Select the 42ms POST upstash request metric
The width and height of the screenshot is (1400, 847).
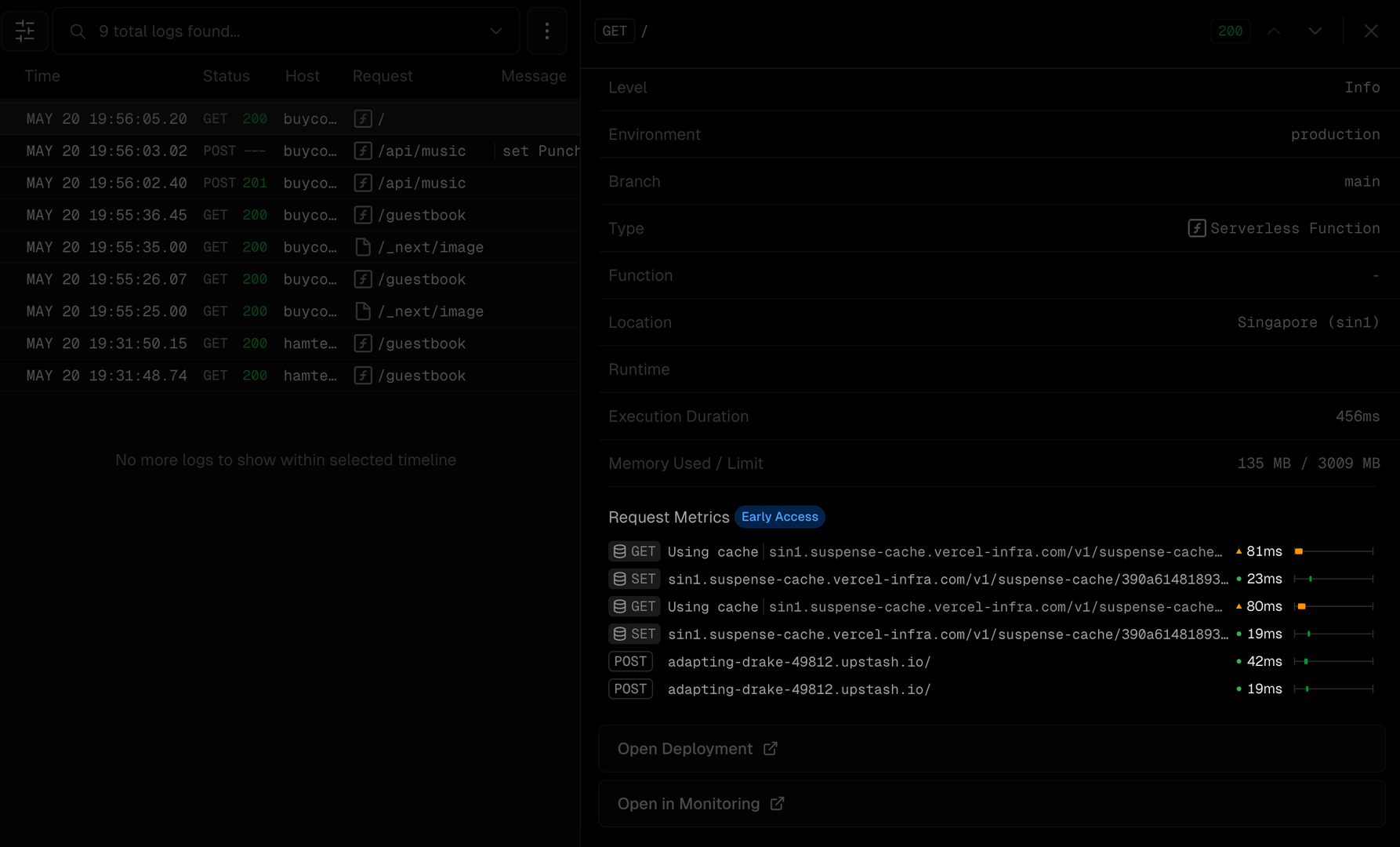pos(798,662)
